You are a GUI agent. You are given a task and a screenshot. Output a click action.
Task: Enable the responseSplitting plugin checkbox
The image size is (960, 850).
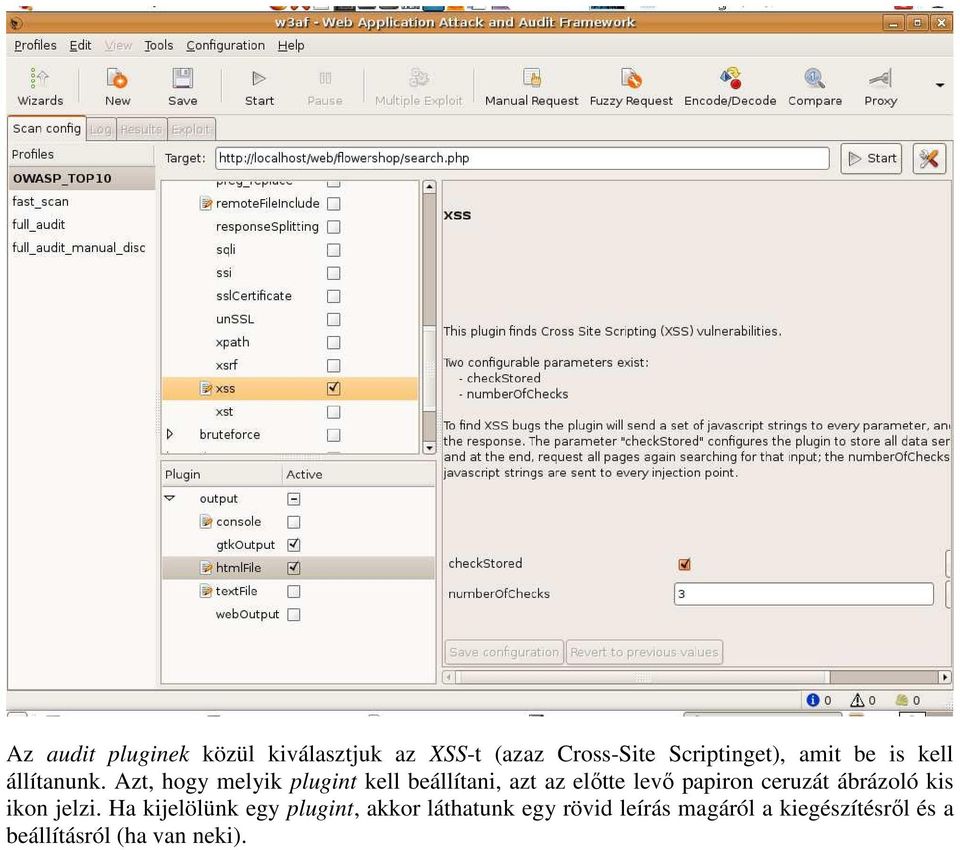pyautogui.click(x=333, y=227)
